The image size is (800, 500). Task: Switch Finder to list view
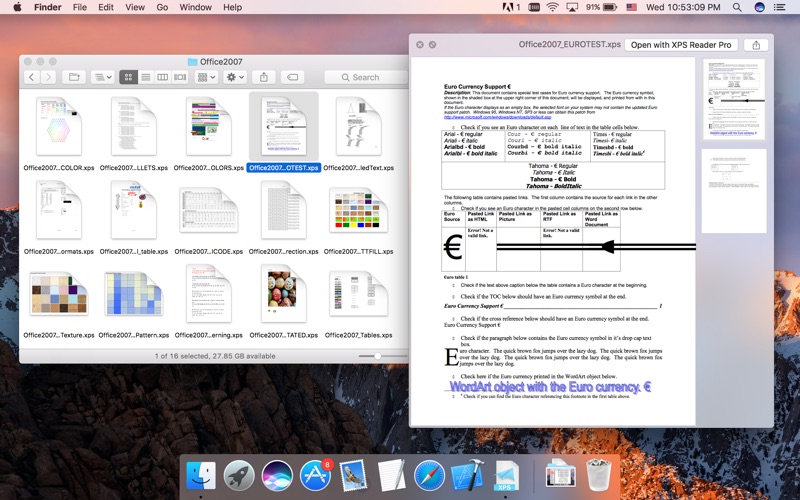pos(146,77)
